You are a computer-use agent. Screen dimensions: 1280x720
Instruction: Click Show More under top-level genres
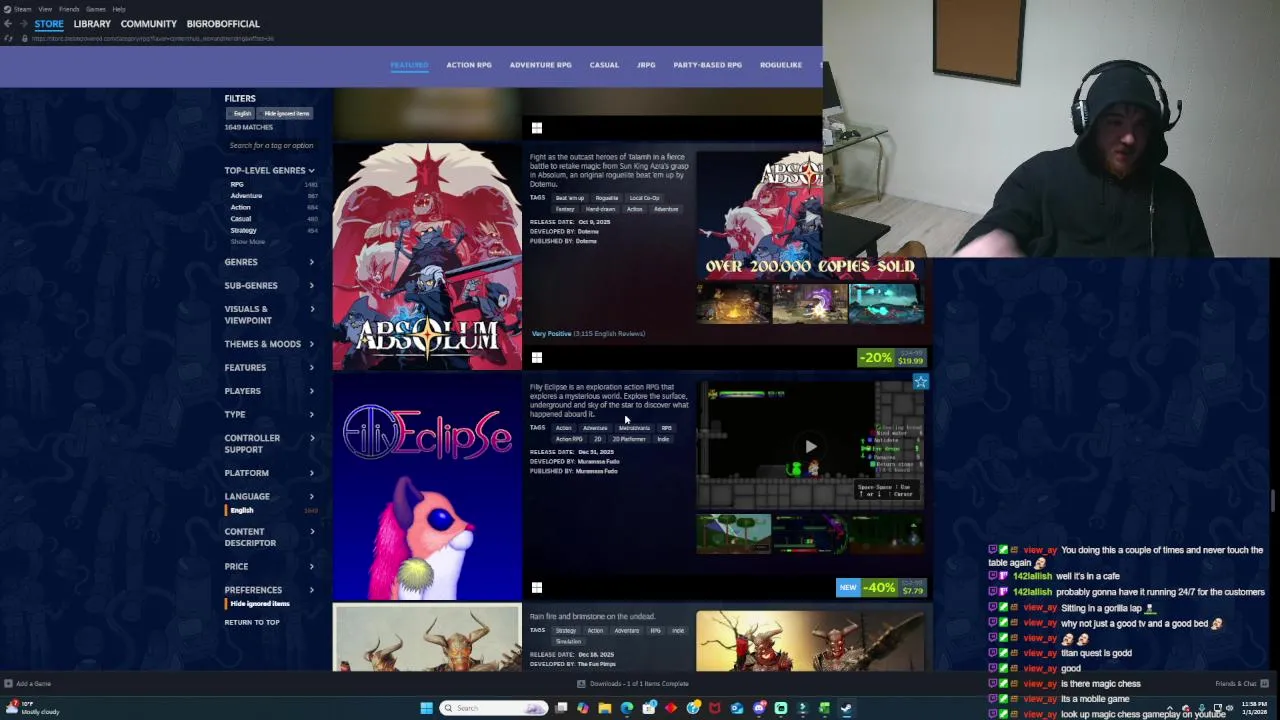pos(247,242)
